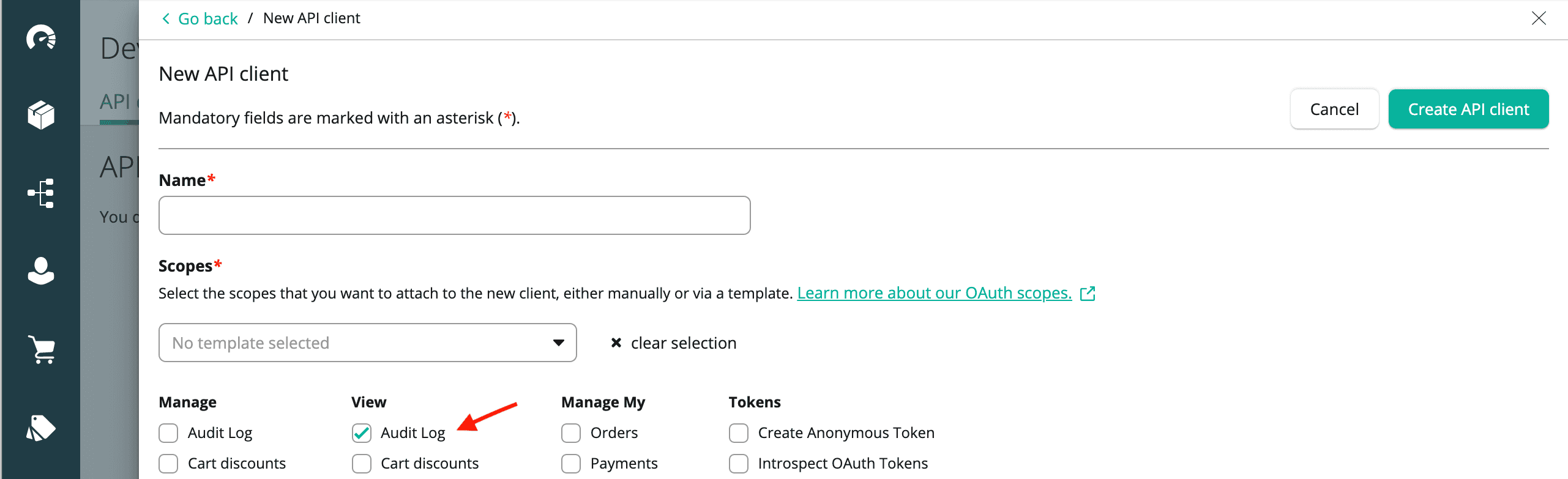Click the Go back breadcrumb link
The image size is (1568, 479).
(x=200, y=19)
